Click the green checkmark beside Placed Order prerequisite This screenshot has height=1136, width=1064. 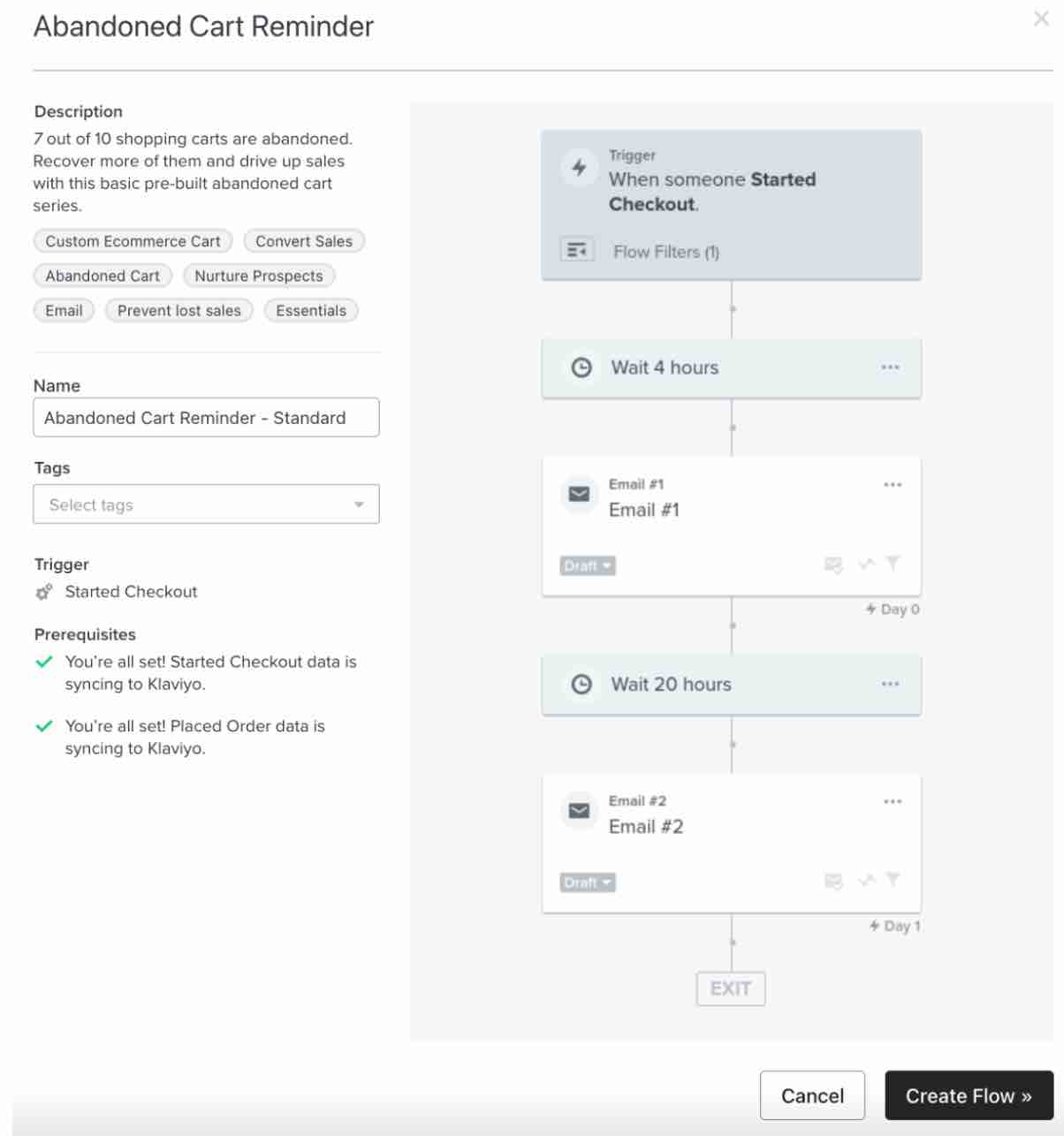43,725
